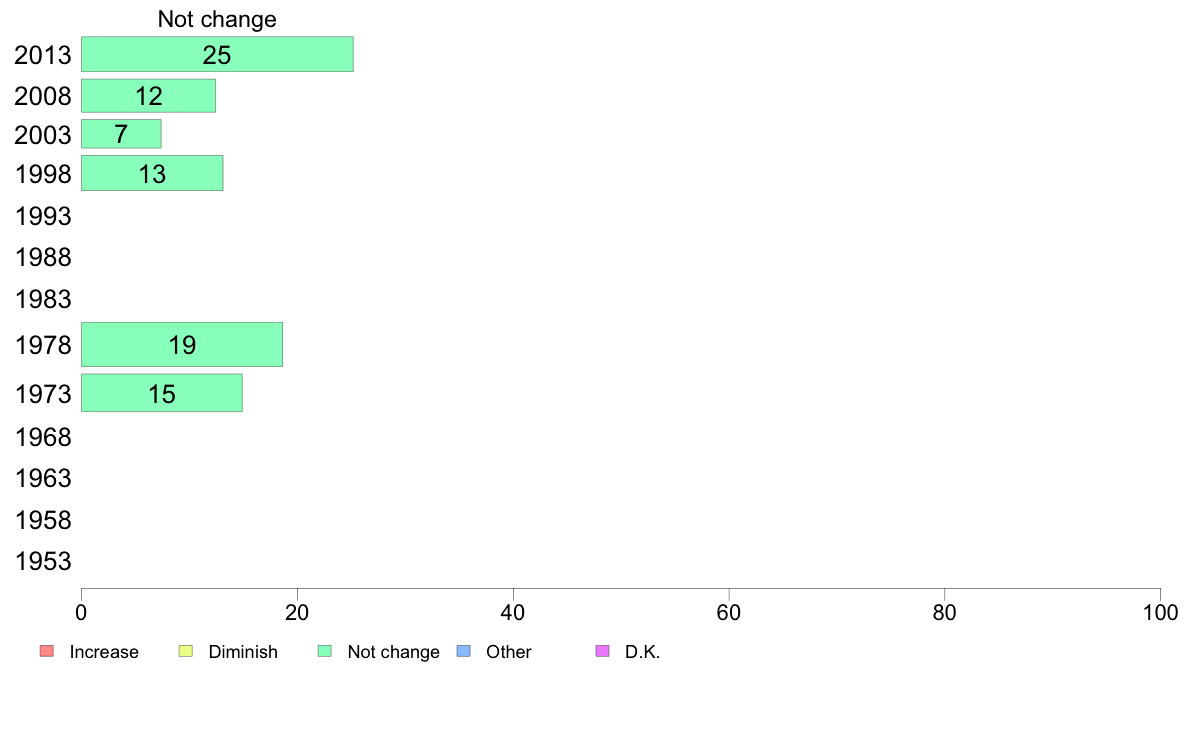Click the pink D.K. legend swatch
This screenshot has height=736, width=1188.
click(x=603, y=651)
